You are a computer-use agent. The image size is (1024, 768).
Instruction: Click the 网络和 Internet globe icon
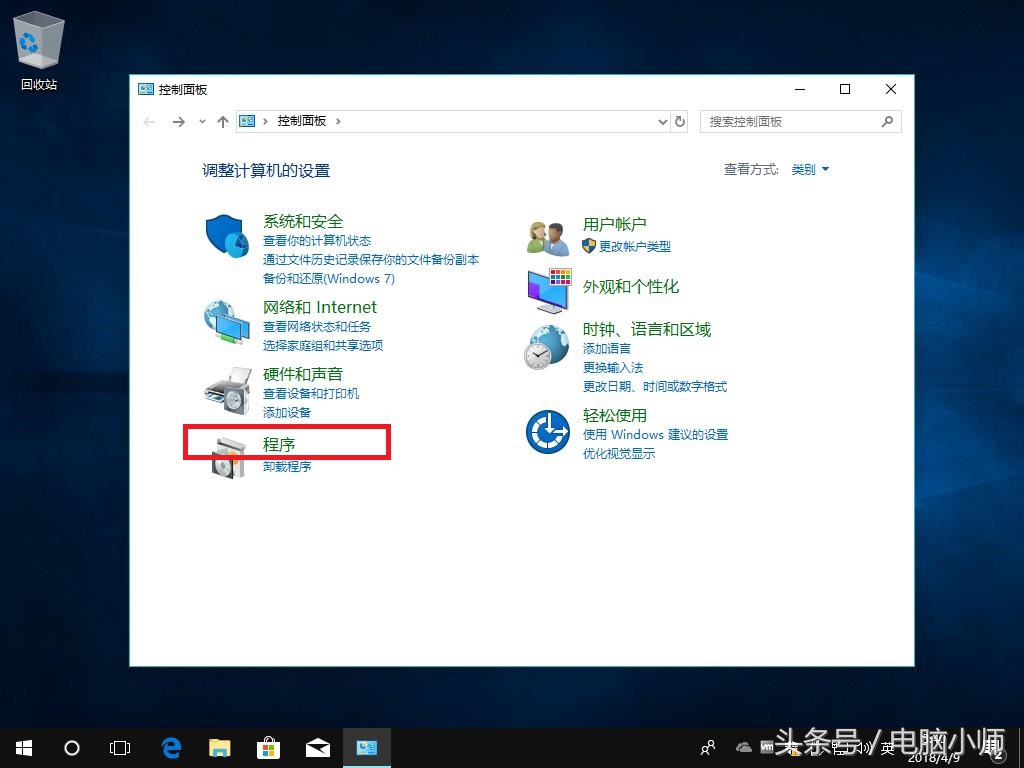click(226, 320)
